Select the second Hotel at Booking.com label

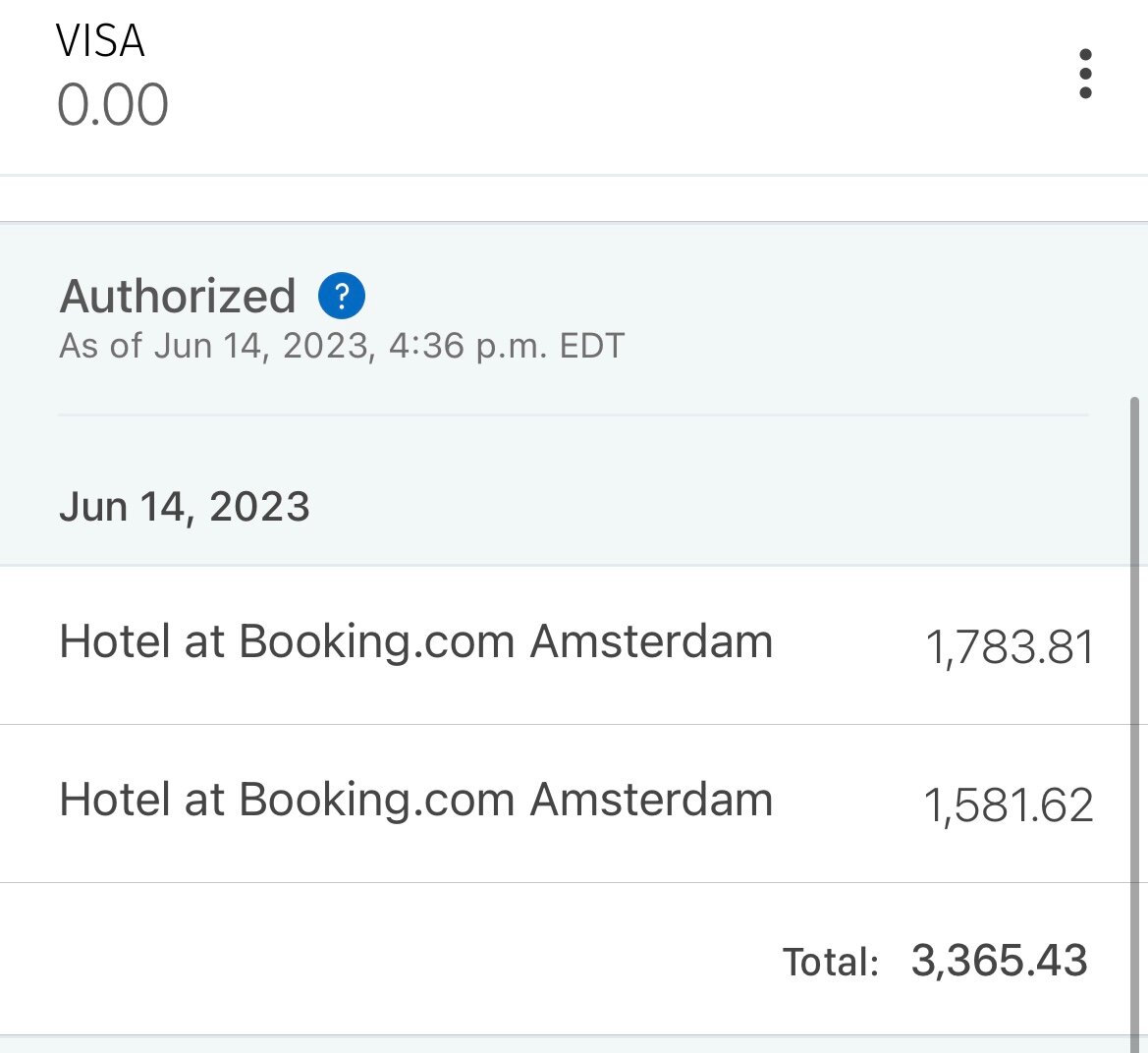(x=415, y=799)
